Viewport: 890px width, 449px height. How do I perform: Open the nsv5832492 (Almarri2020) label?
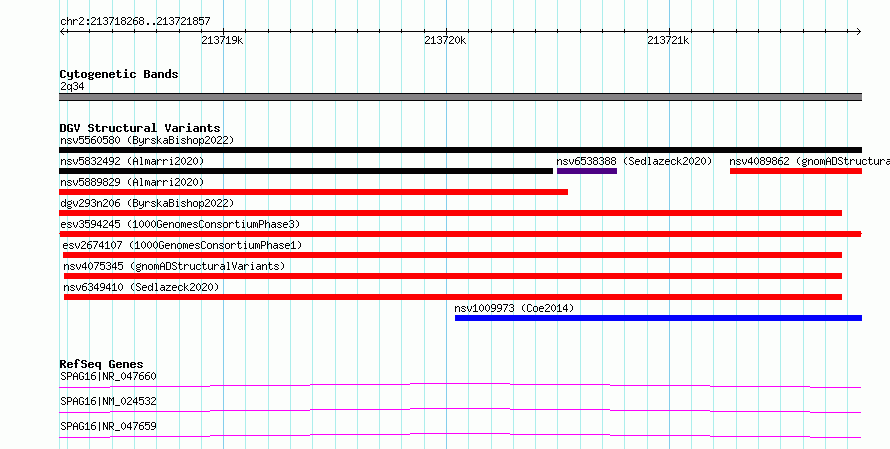pos(132,161)
